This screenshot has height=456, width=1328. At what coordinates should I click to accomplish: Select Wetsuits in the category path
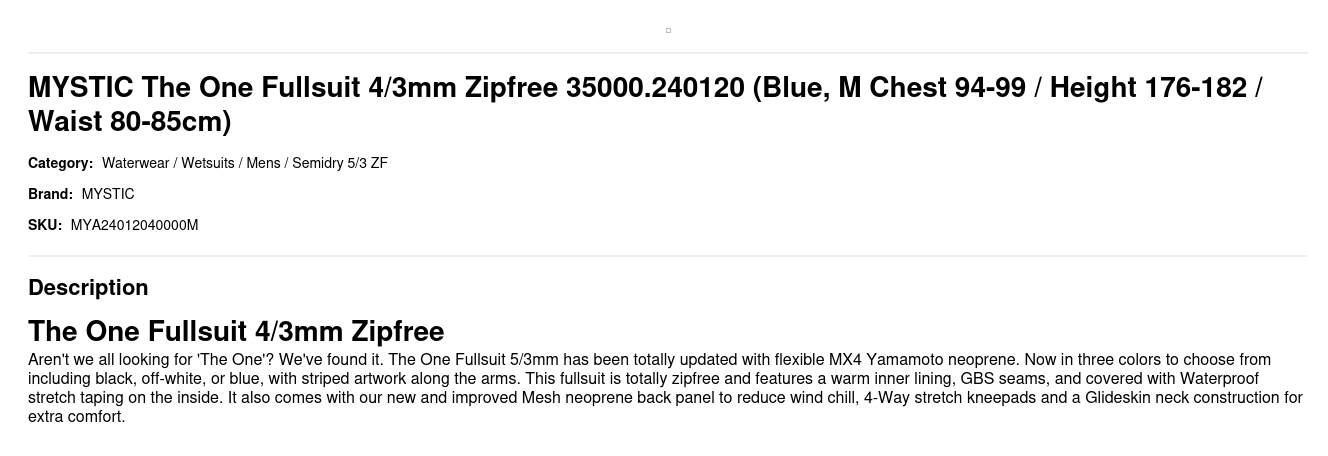click(207, 163)
